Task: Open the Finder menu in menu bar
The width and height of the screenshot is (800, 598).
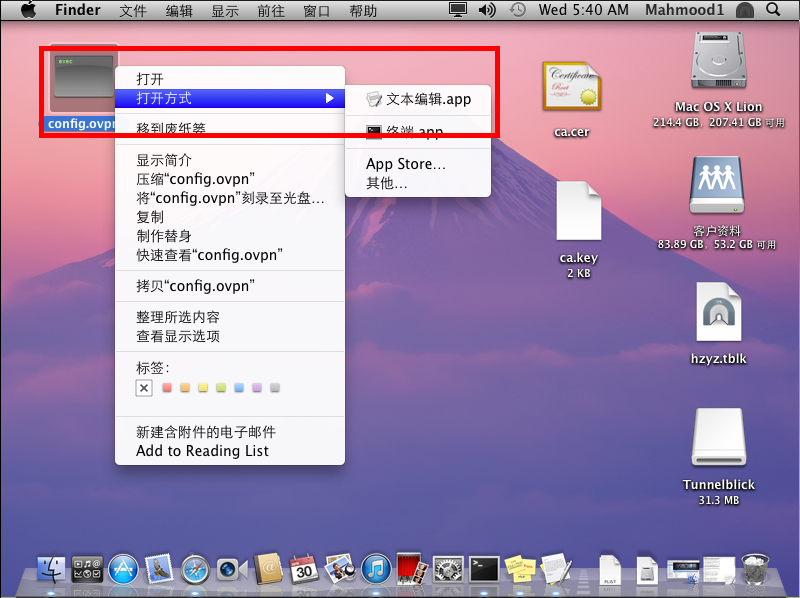Action: (x=78, y=10)
